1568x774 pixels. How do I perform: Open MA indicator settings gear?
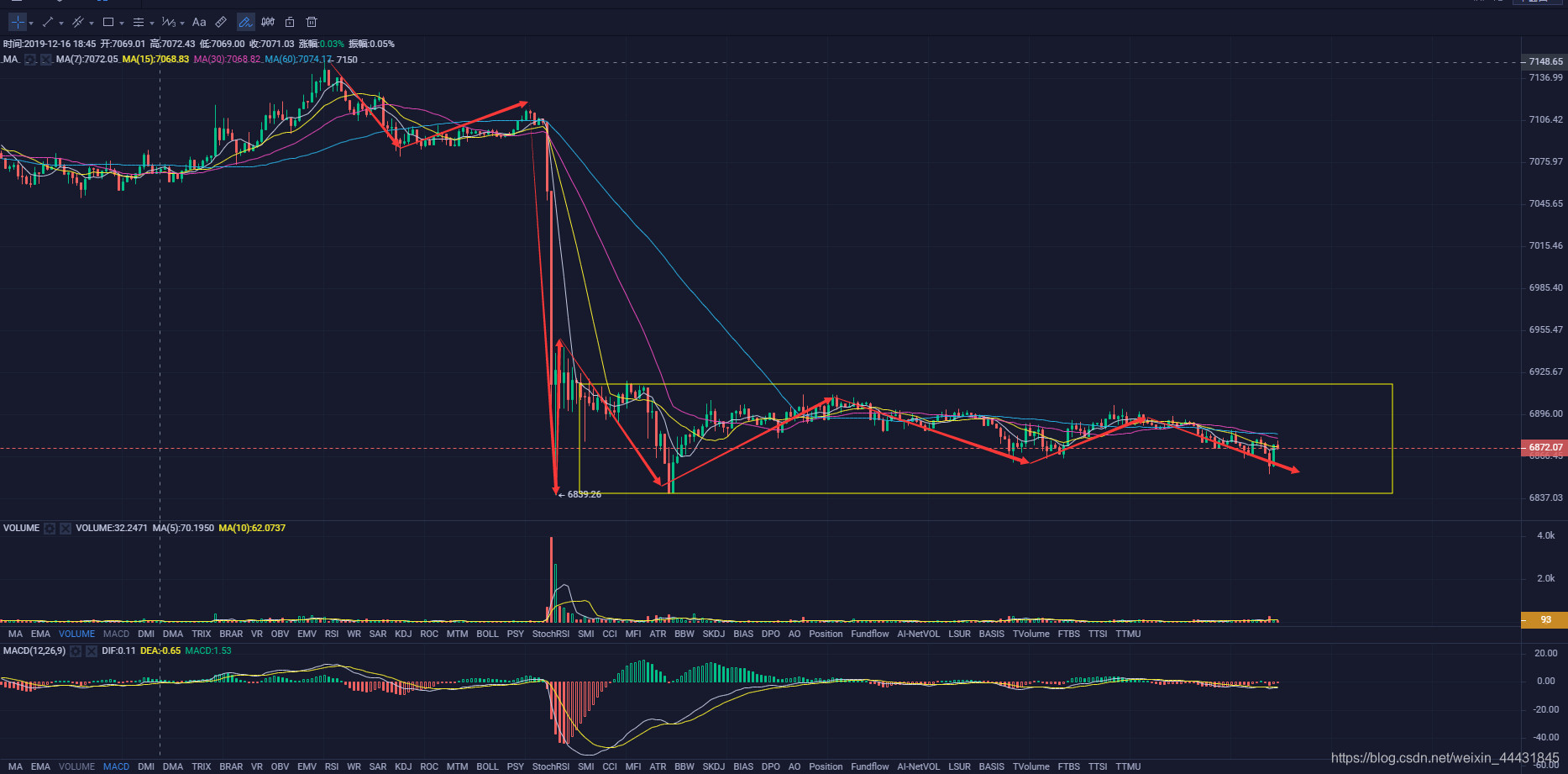pyautogui.click(x=30, y=60)
